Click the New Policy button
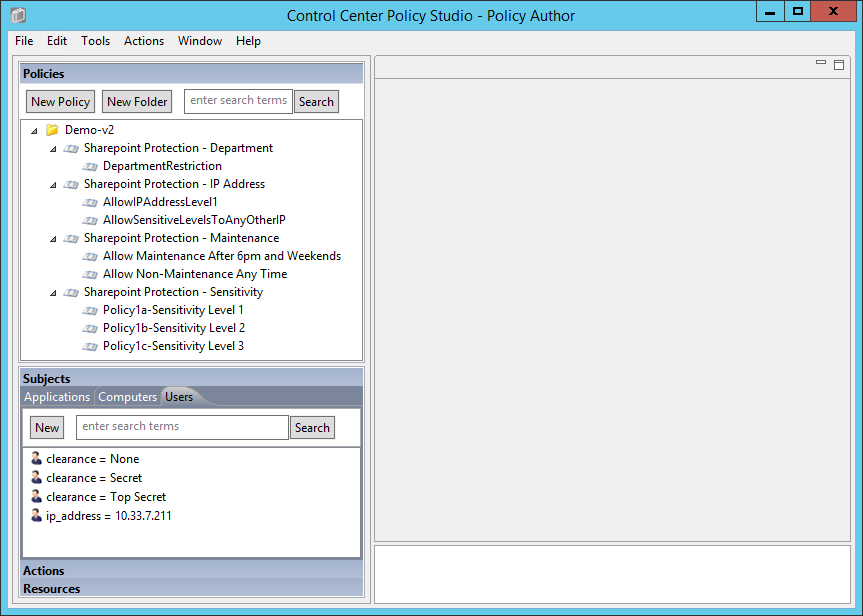863x616 pixels. click(61, 102)
